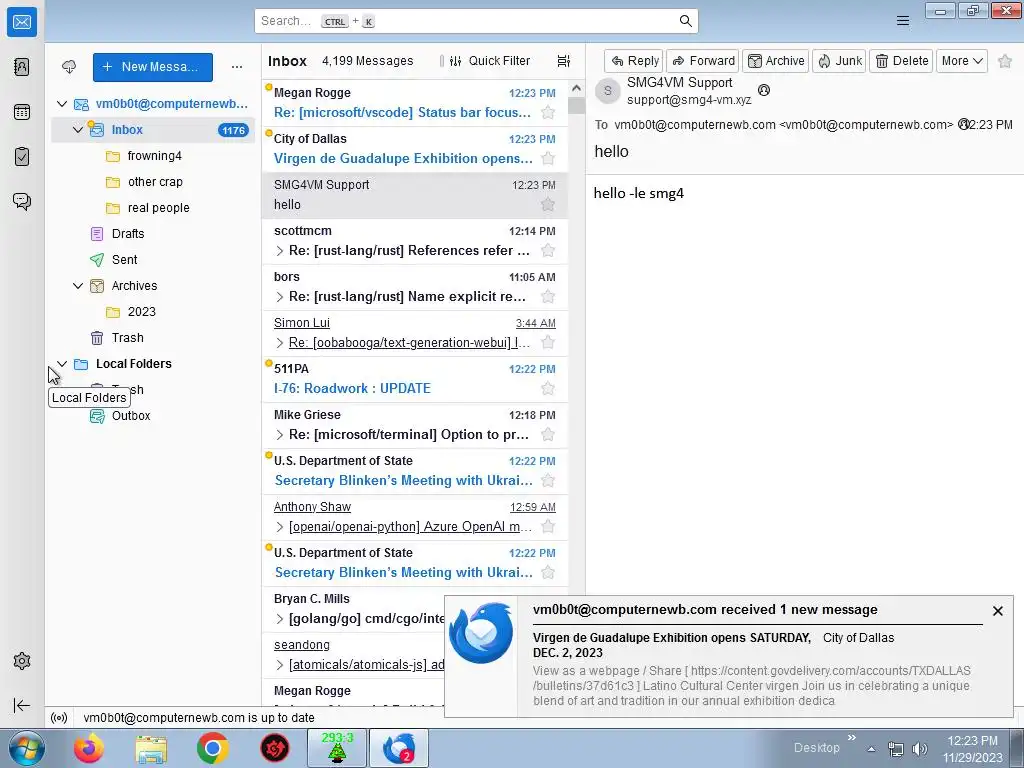Click contact icon next to SMG4VM Support
Image resolution: width=1024 pixels, height=768 pixels.
763,90
